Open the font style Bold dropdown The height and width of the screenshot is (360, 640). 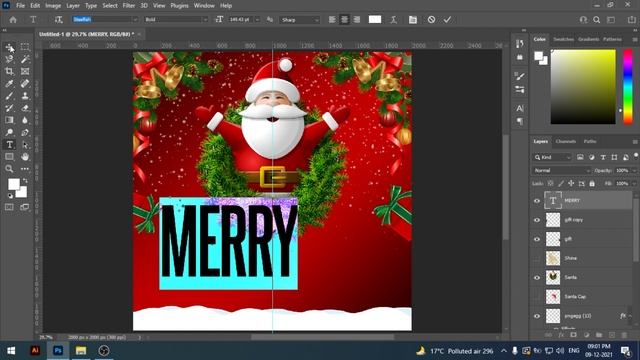tap(205, 20)
